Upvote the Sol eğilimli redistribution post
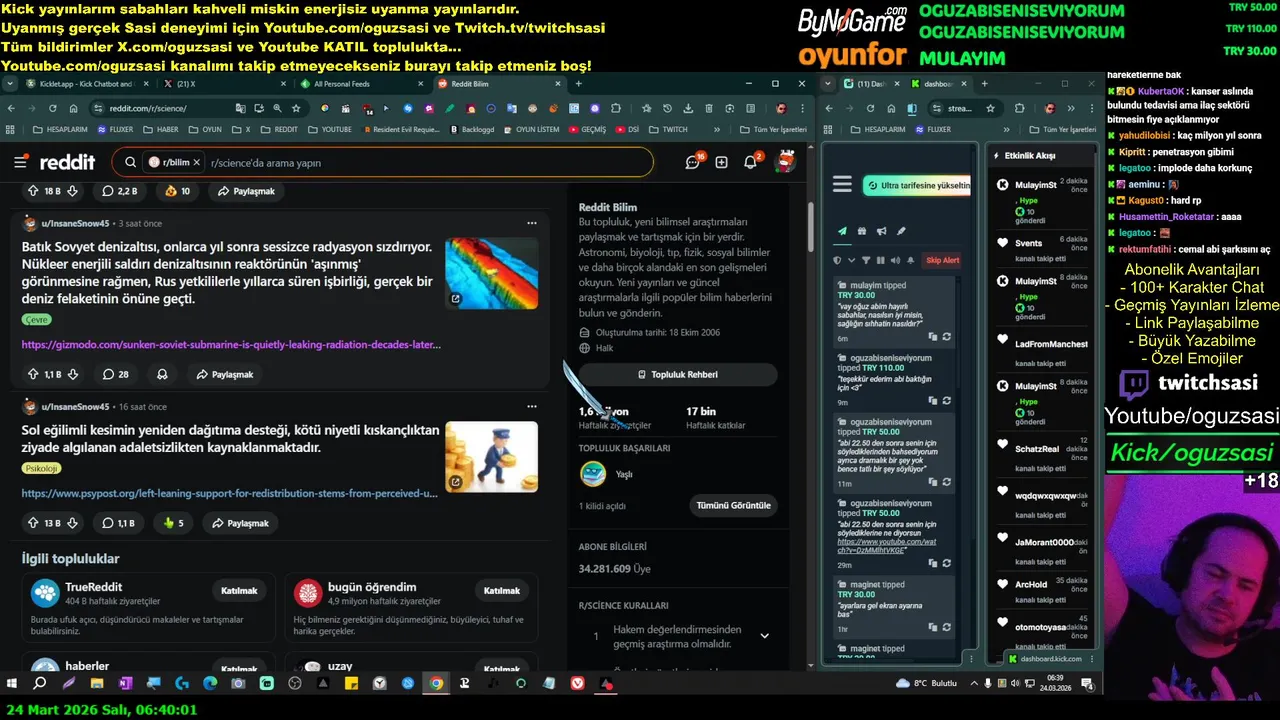 coord(32,523)
